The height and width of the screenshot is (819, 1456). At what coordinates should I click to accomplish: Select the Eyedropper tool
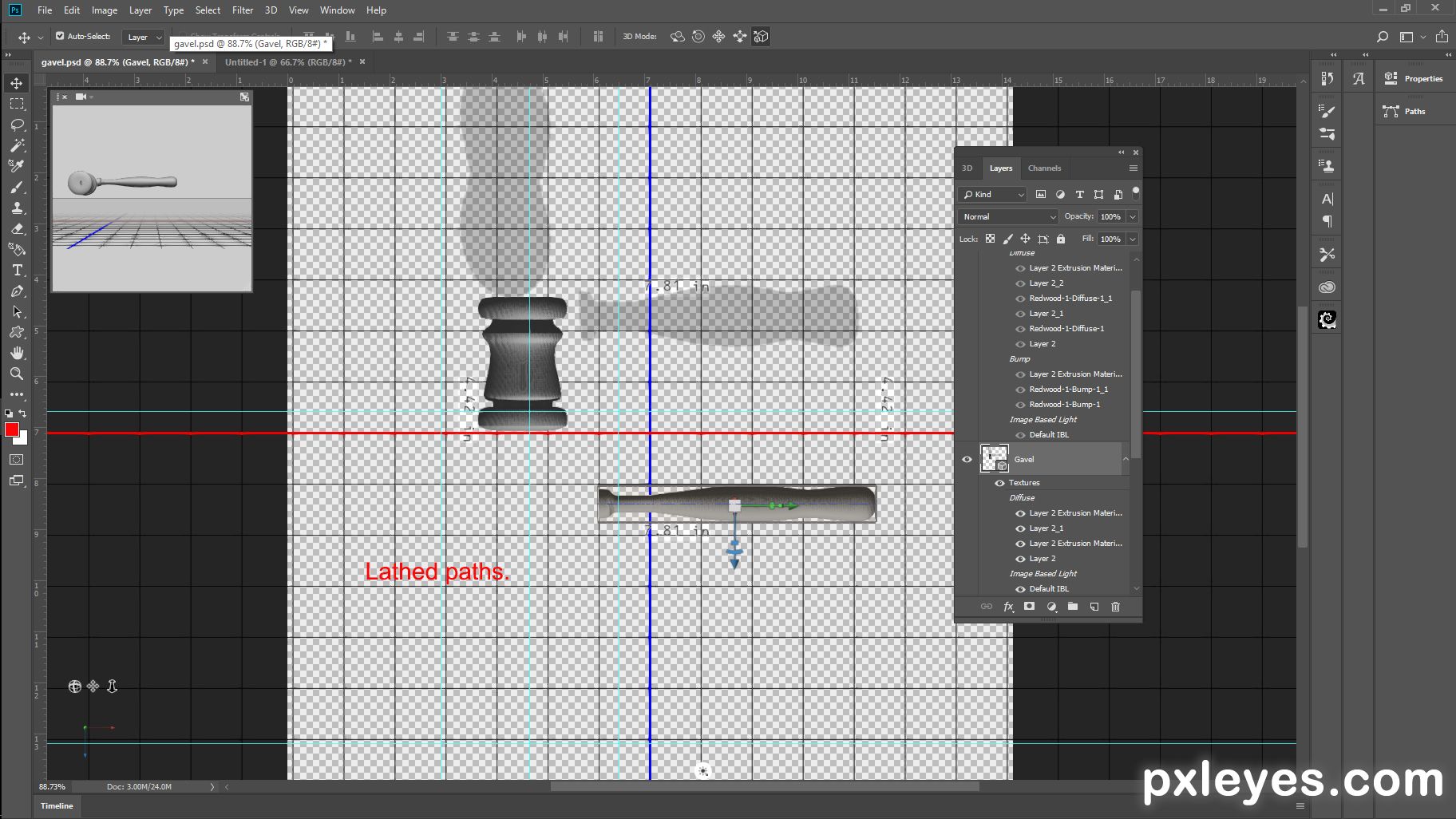(x=17, y=166)
